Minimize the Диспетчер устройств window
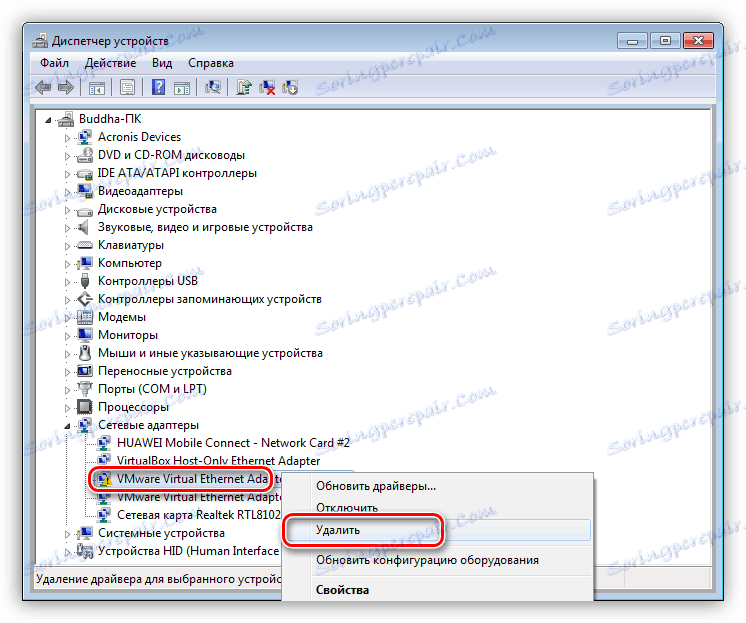Image resolution: width=746 pixels, height=623 pixels. pos(632,41)
